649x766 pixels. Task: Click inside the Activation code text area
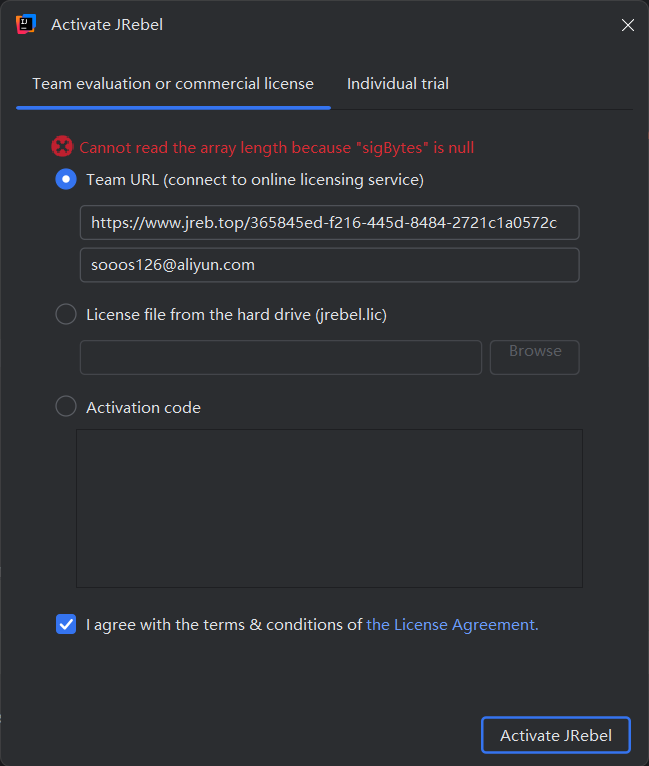pyautogui.click(x=330, y=509)
